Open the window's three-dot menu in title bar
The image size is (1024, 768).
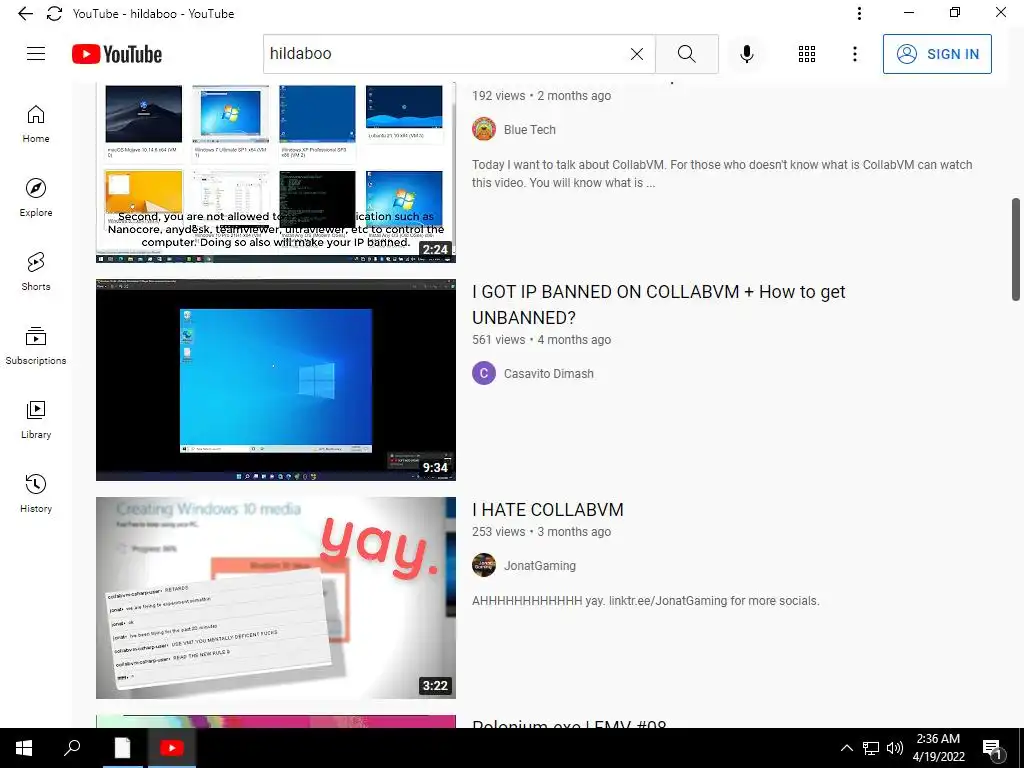point(859,13)
